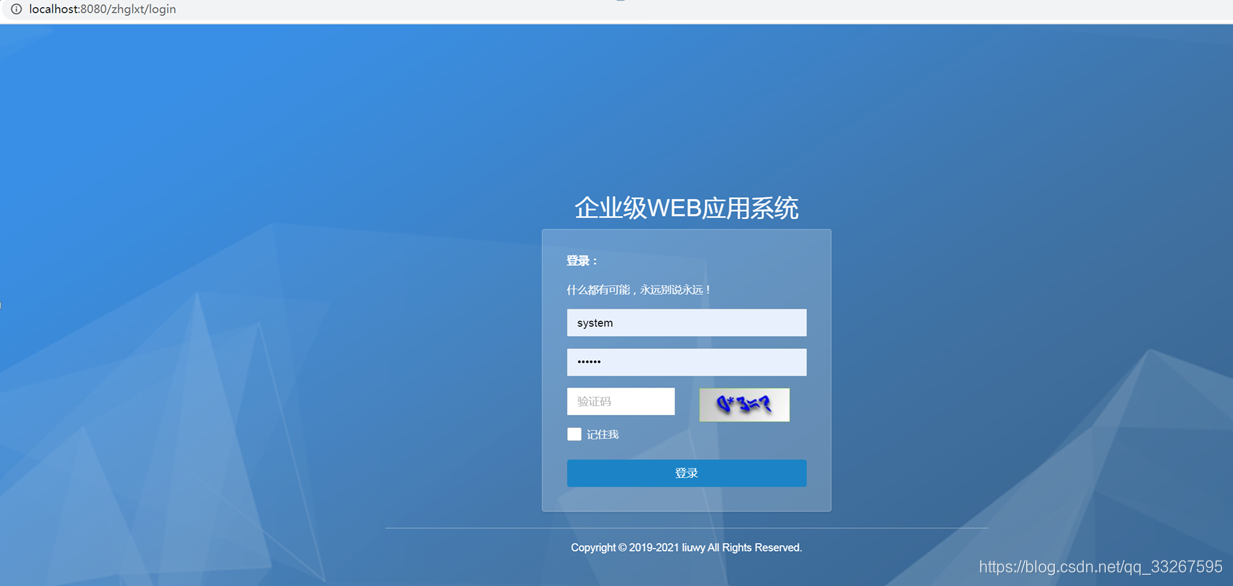Focus the masked password field
Viewport: 1233px width, 586px height.
pos(686,362)
